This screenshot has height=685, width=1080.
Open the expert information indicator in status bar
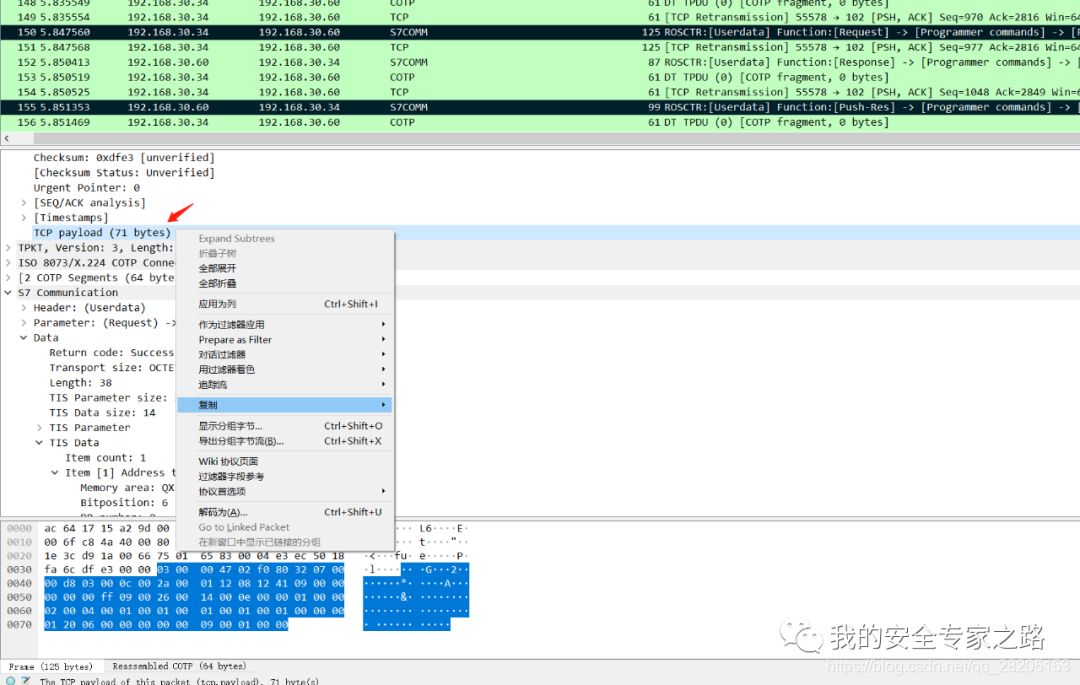pos(10,681)
